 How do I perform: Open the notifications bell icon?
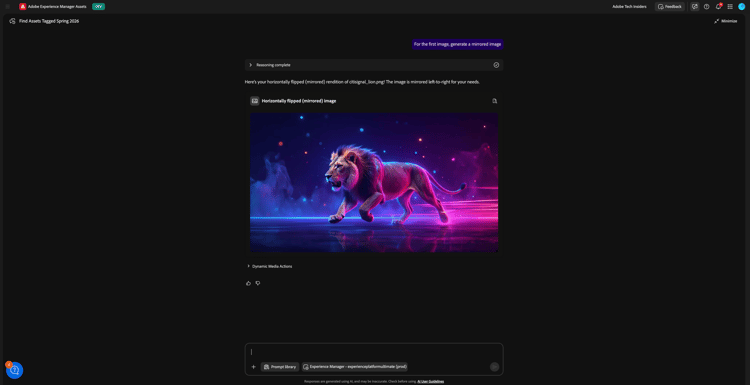point(718,7)
